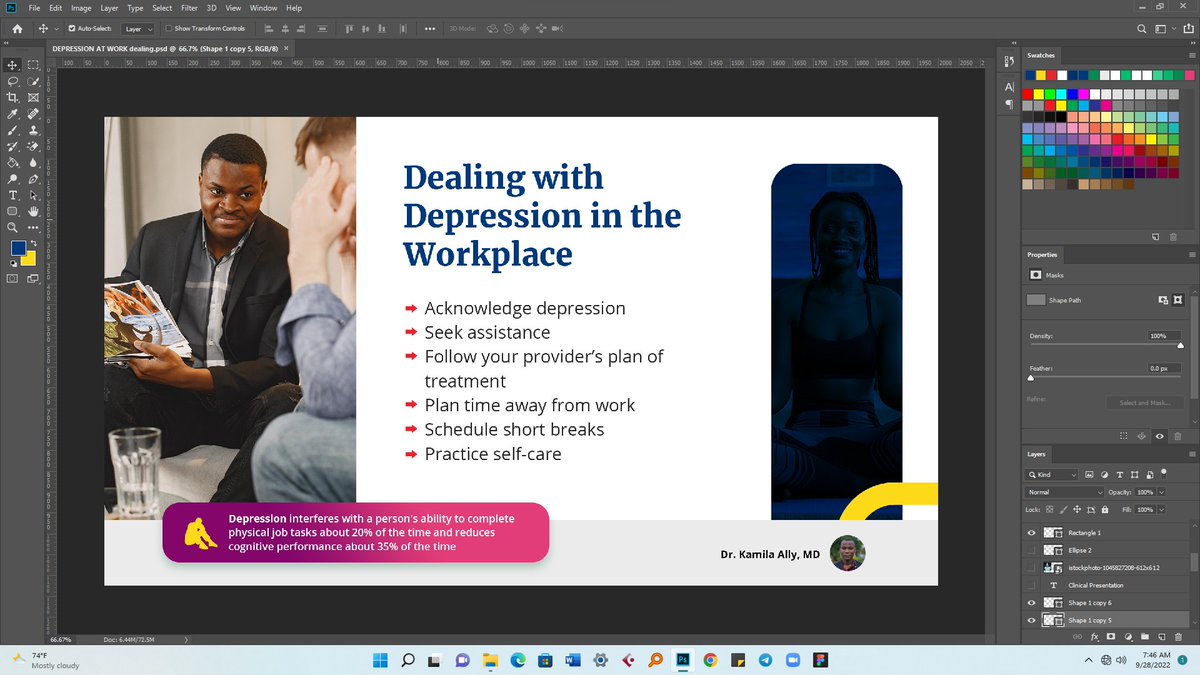The width and height of the screenshot is (1200, 675).
Task: Select the Eyedropper tool
Action: point(14,114)
